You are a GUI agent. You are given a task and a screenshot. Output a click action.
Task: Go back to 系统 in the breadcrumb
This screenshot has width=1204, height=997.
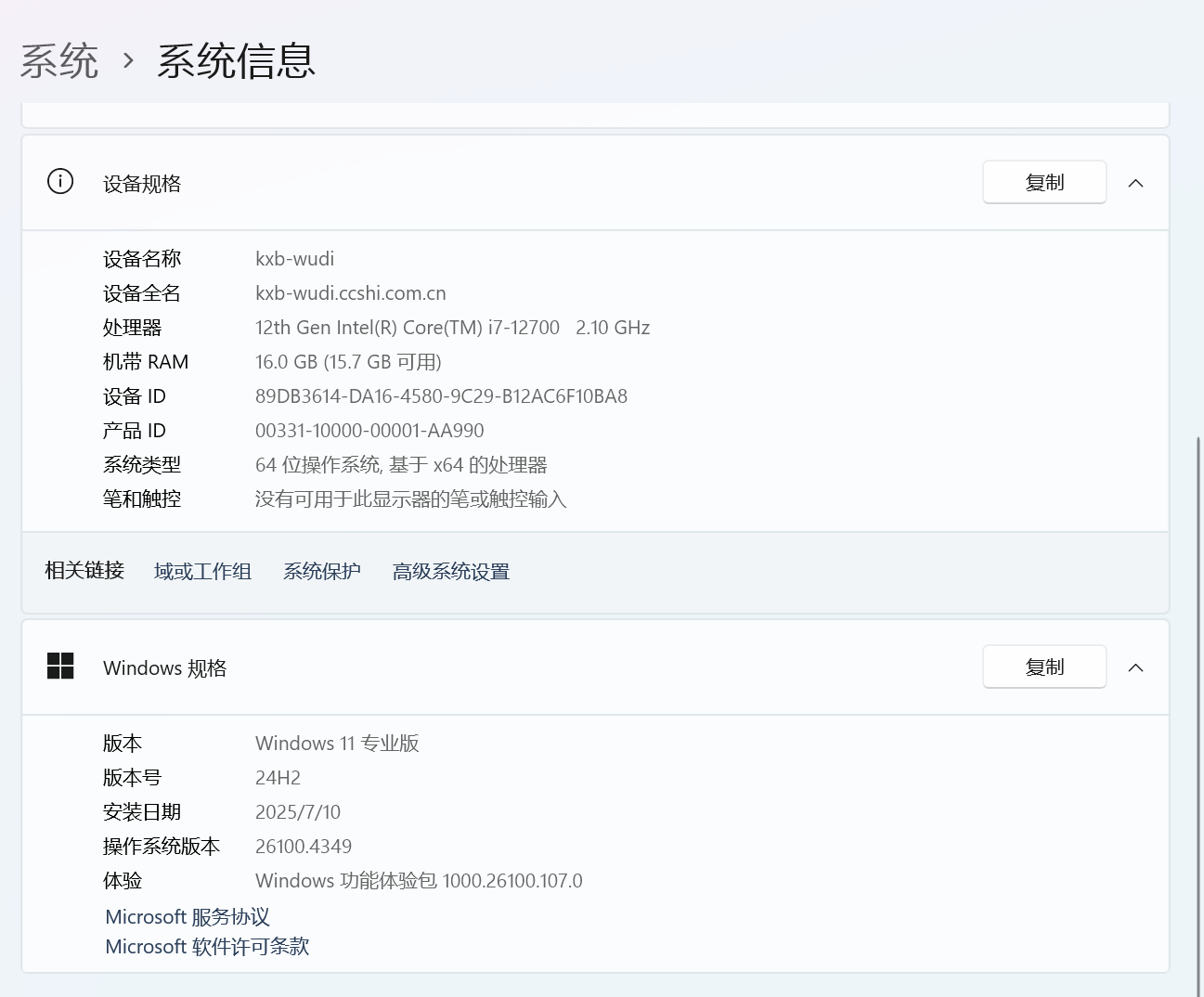tap(59, 61)
